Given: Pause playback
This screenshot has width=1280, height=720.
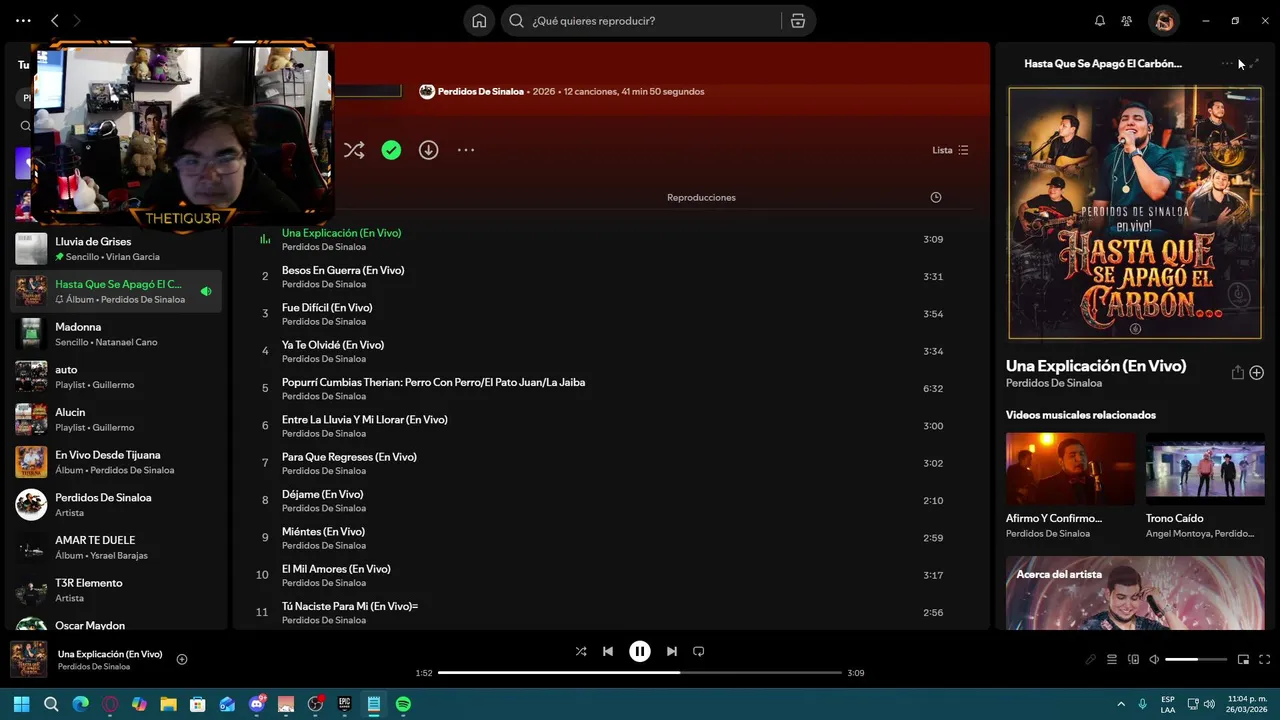Looking at the screenshot, I should tap(640, 651).
